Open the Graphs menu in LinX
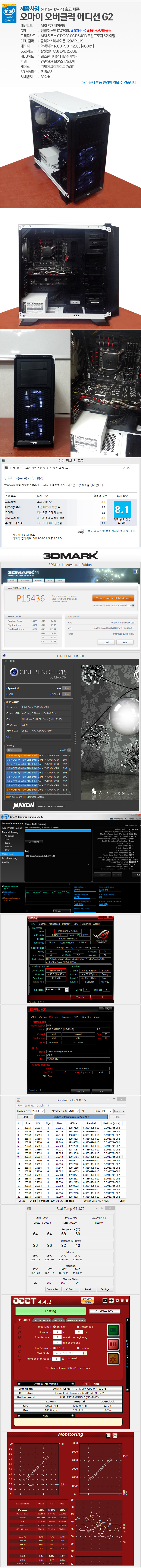The width and height of the screenshot is (141, 1568). (41, 1106)
